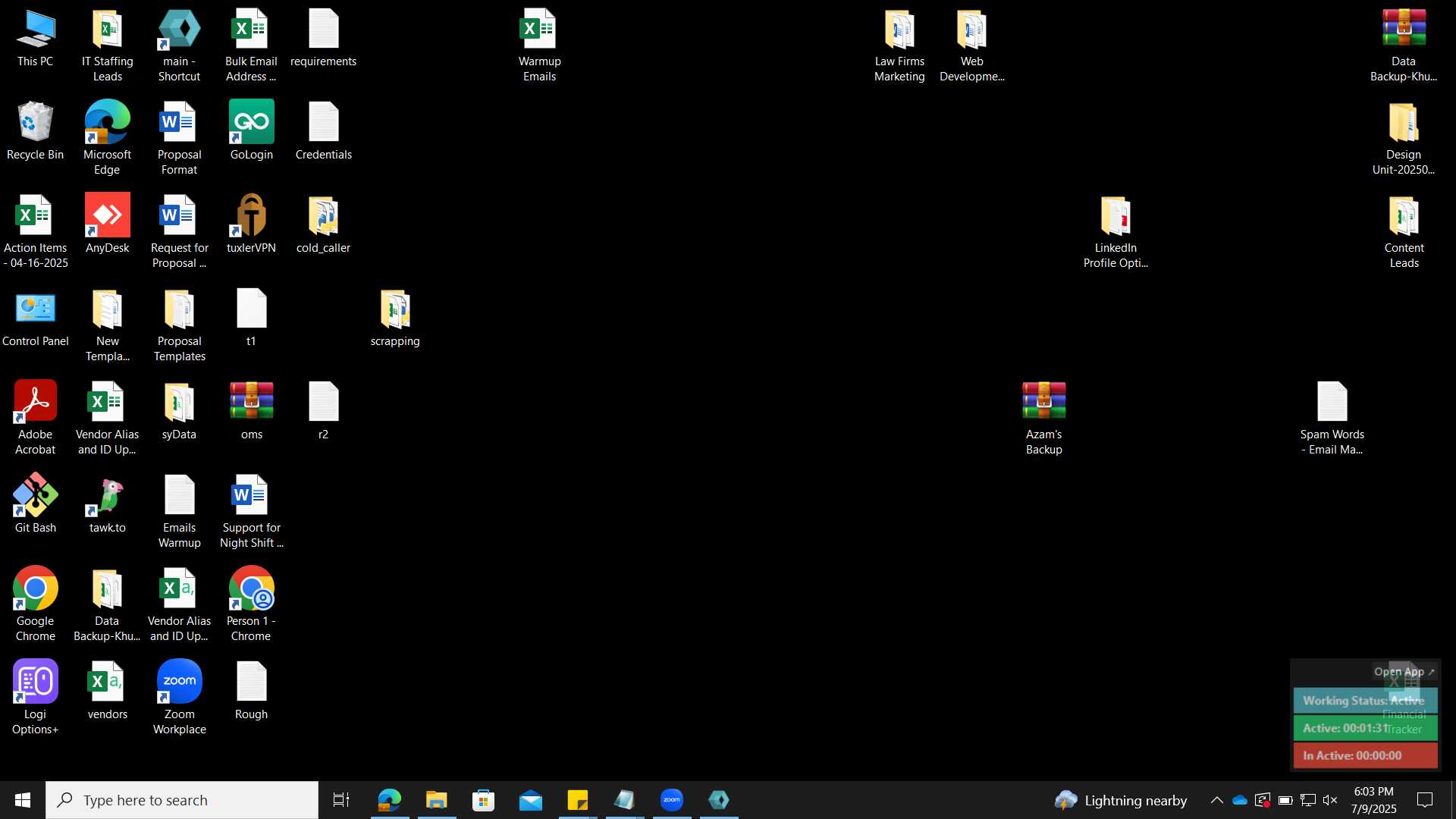This screenshot has width=1456, height=819.
Task: Select the cold_caller folder
Action: pyautogui.click(x=324, y=224)
